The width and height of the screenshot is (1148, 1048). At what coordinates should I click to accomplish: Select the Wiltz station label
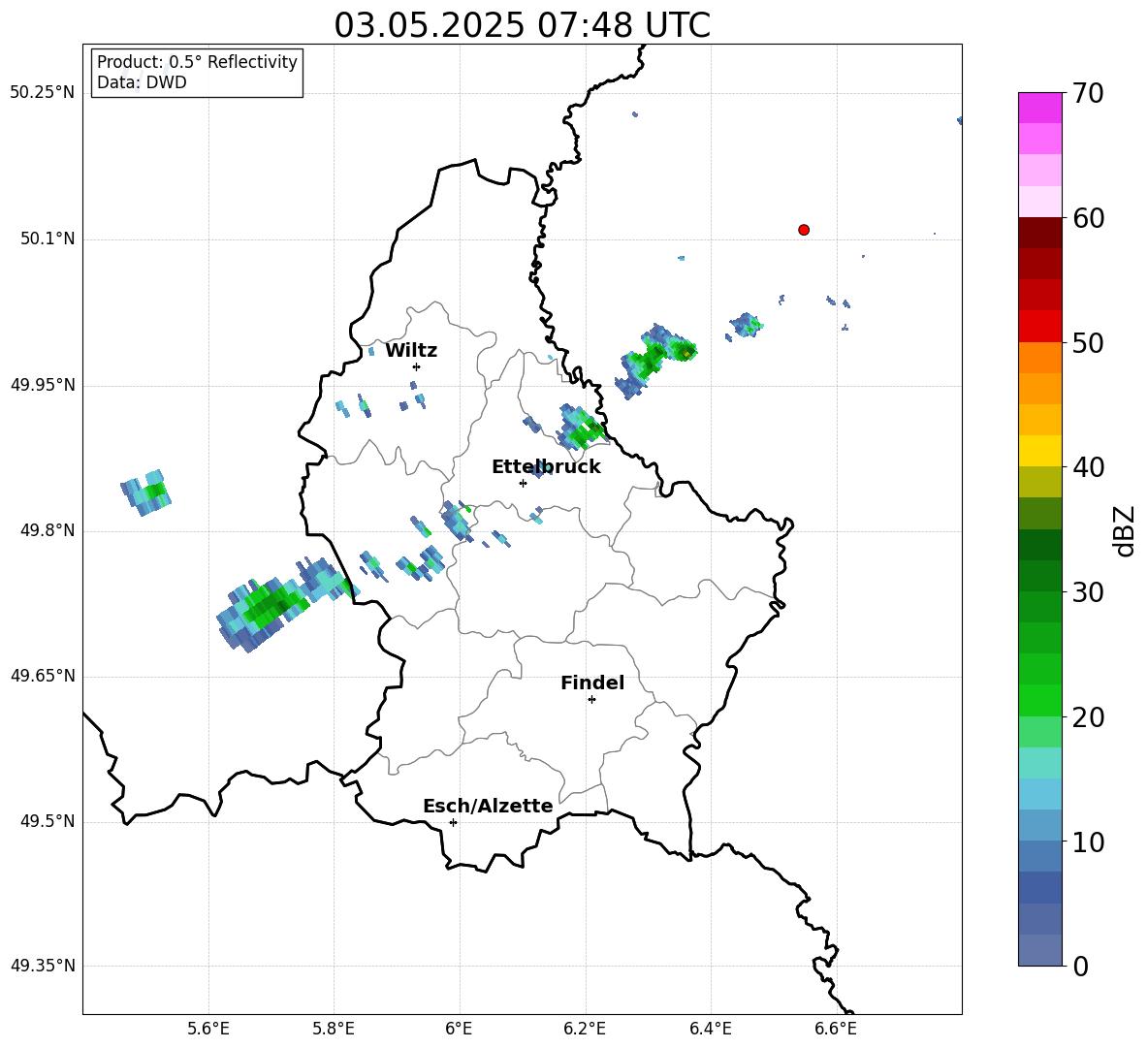coord(411,351)
